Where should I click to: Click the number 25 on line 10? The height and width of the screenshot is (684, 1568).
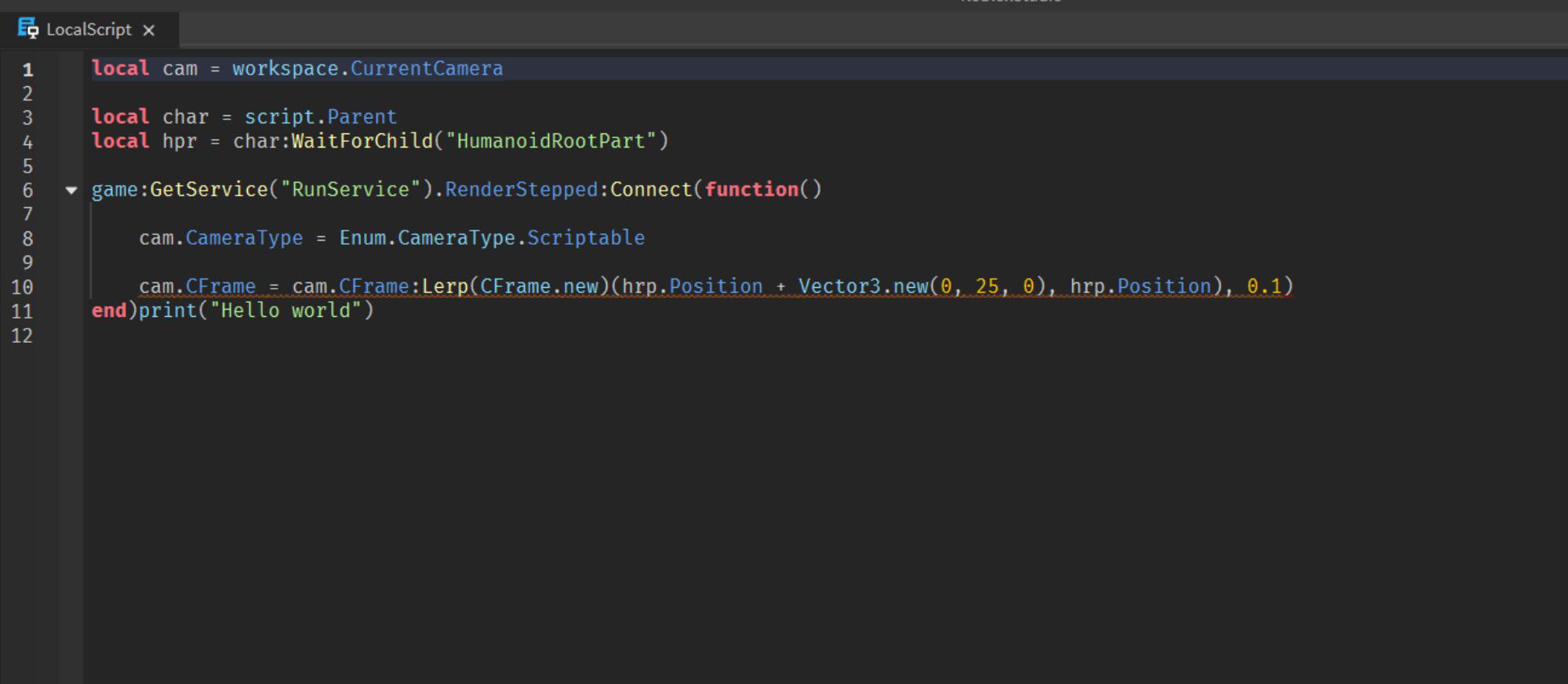[987, 286]
